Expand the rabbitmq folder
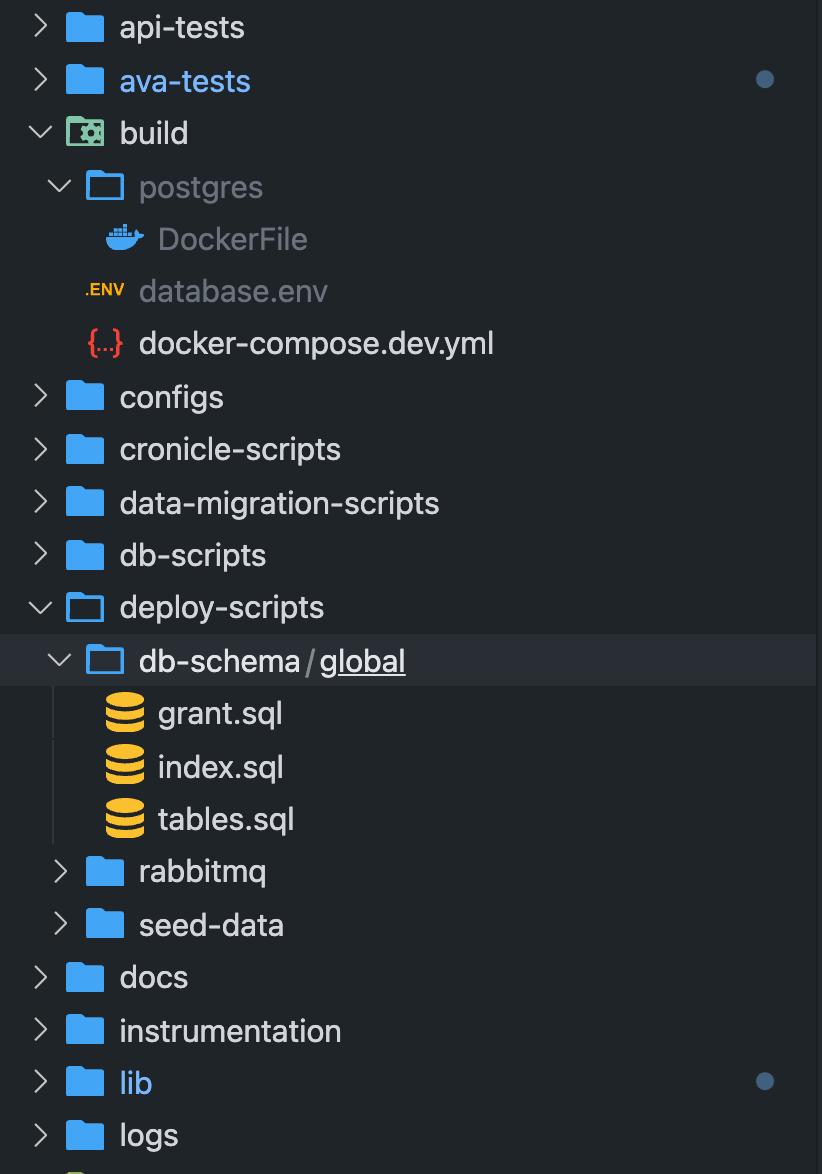The width and height of the screenshot is (822, 1174). pos(60,871)
